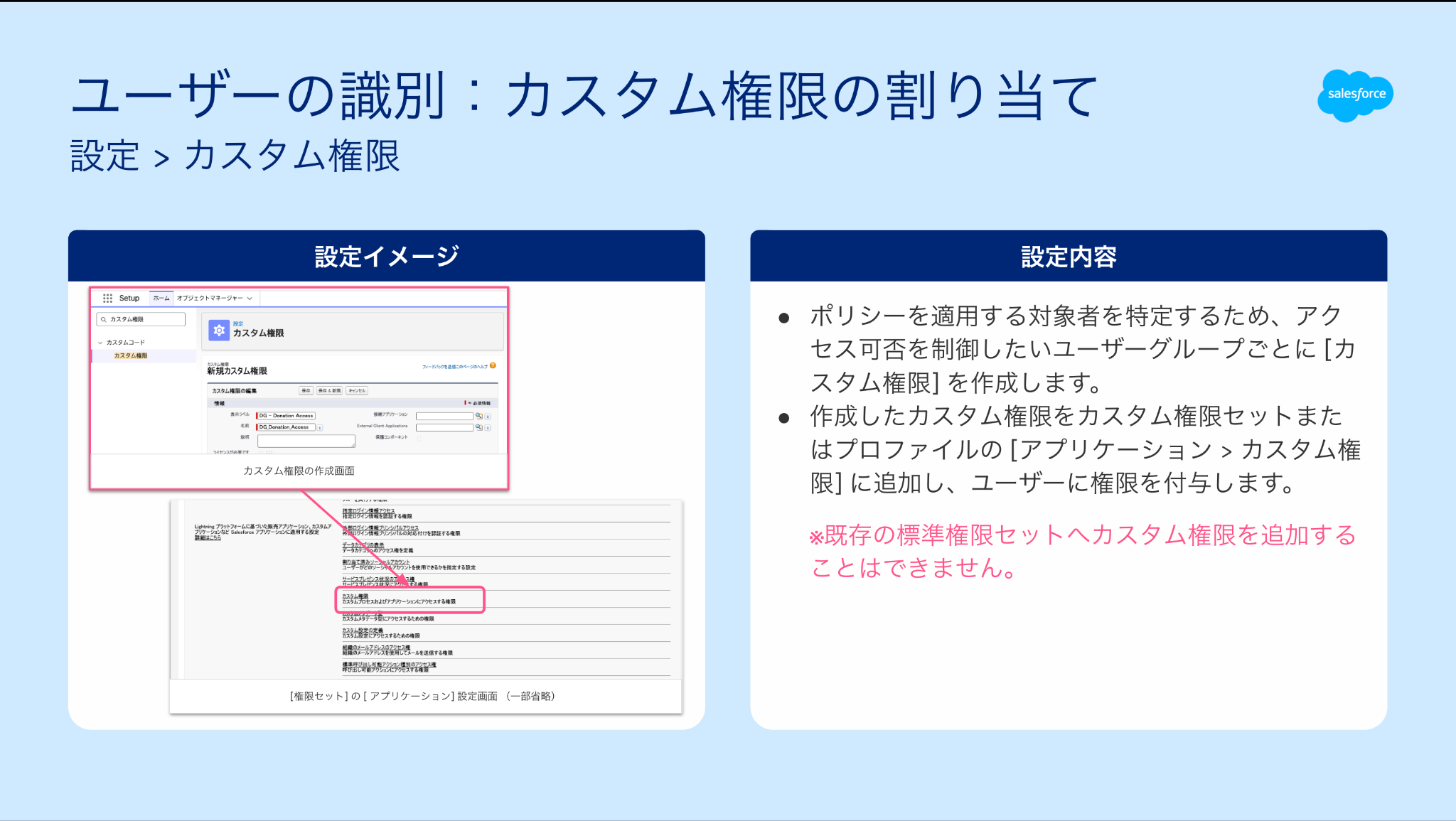Screen dimensions: 1456x821
Task: Click the 表示ラベル field containing DG - Donation Access
Action: [x=287, y=416]
